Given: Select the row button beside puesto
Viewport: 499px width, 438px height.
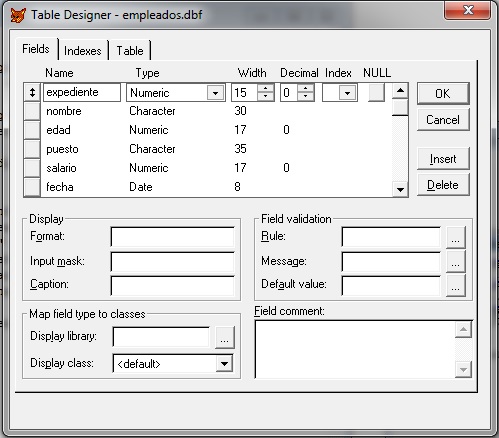Looking at the screenshot, I should (32, 149).
